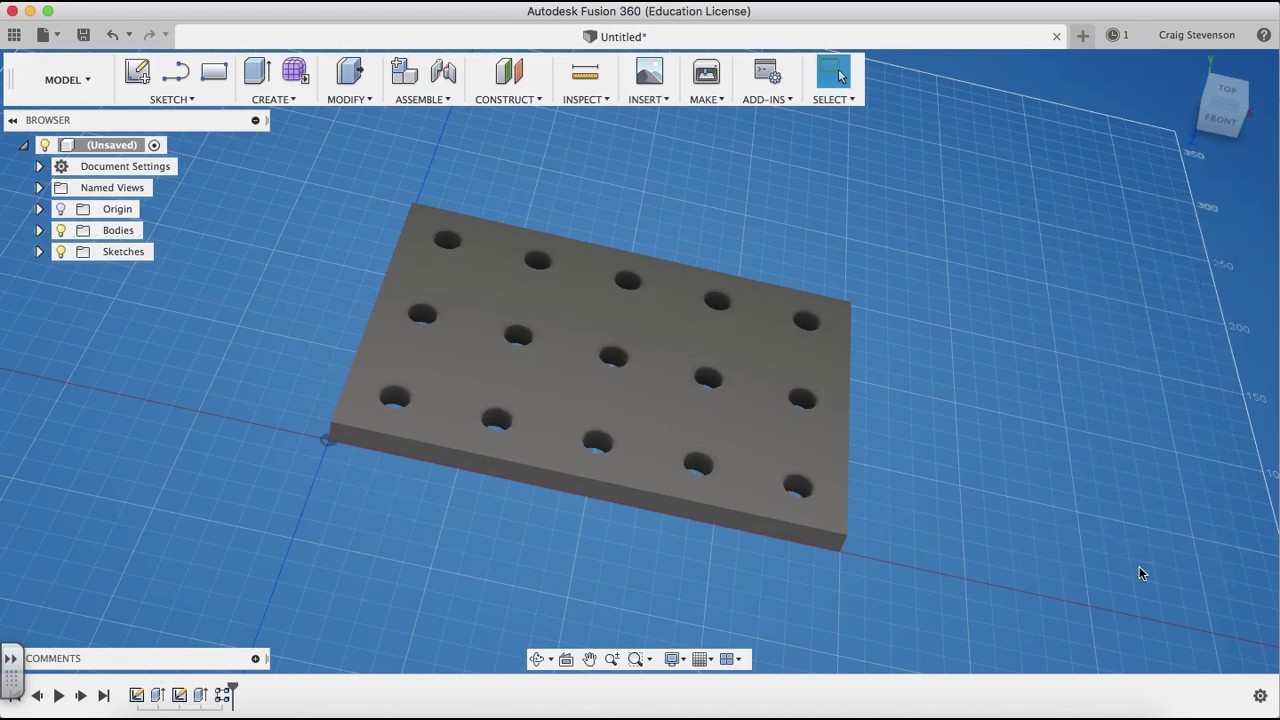Select the sketch Line tool
1280x720 pixels.
pos(176,72)
